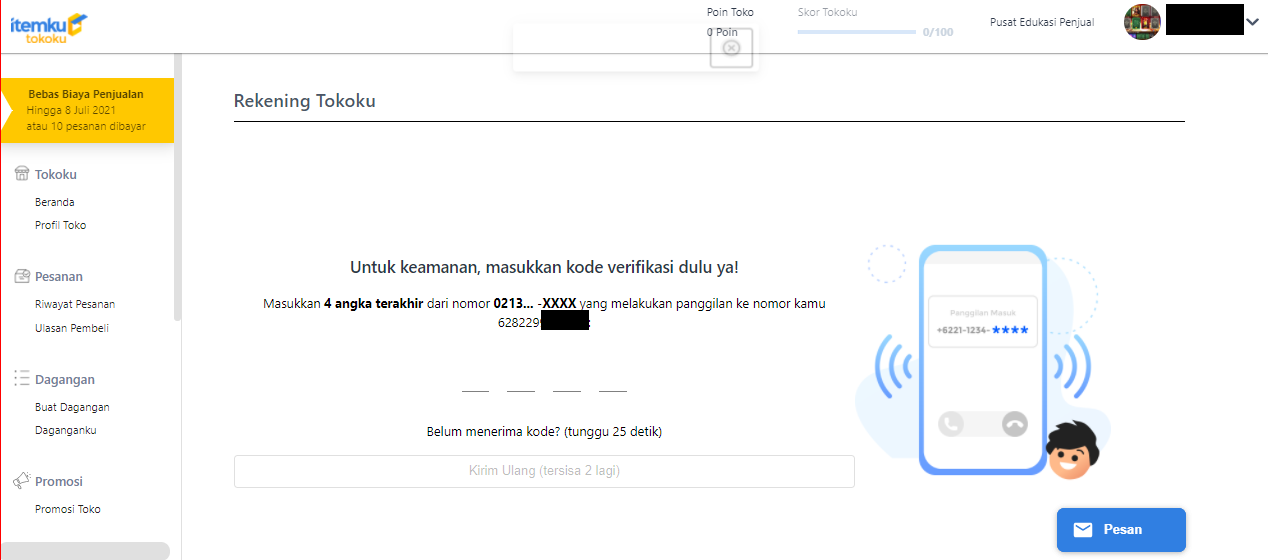Open Beranda in the sidebar
This screenshot has width=1268, height=560.
pyautogui.click(x=55, y=202)
